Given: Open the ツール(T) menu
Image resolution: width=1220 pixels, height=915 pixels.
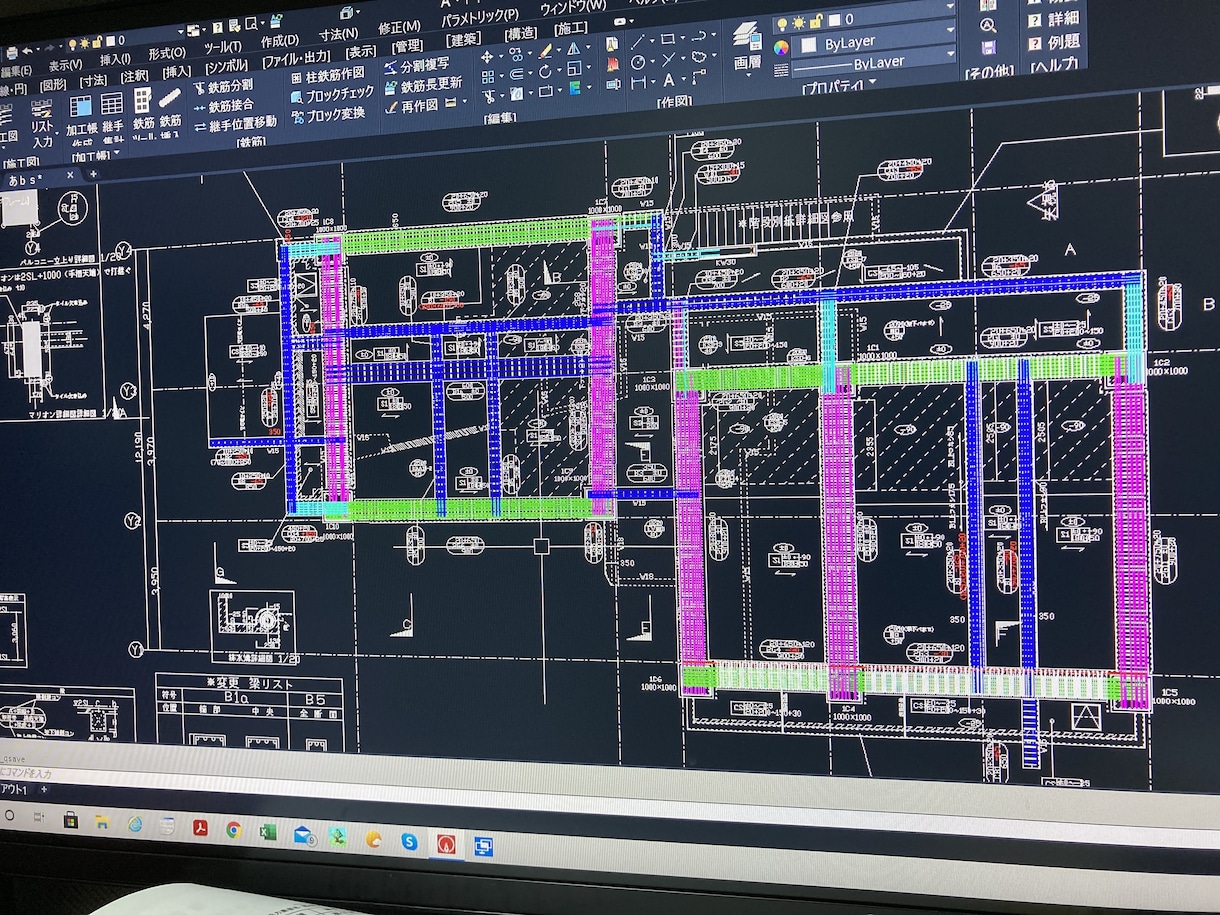Looking at the screenshot, I should [222, 47].
